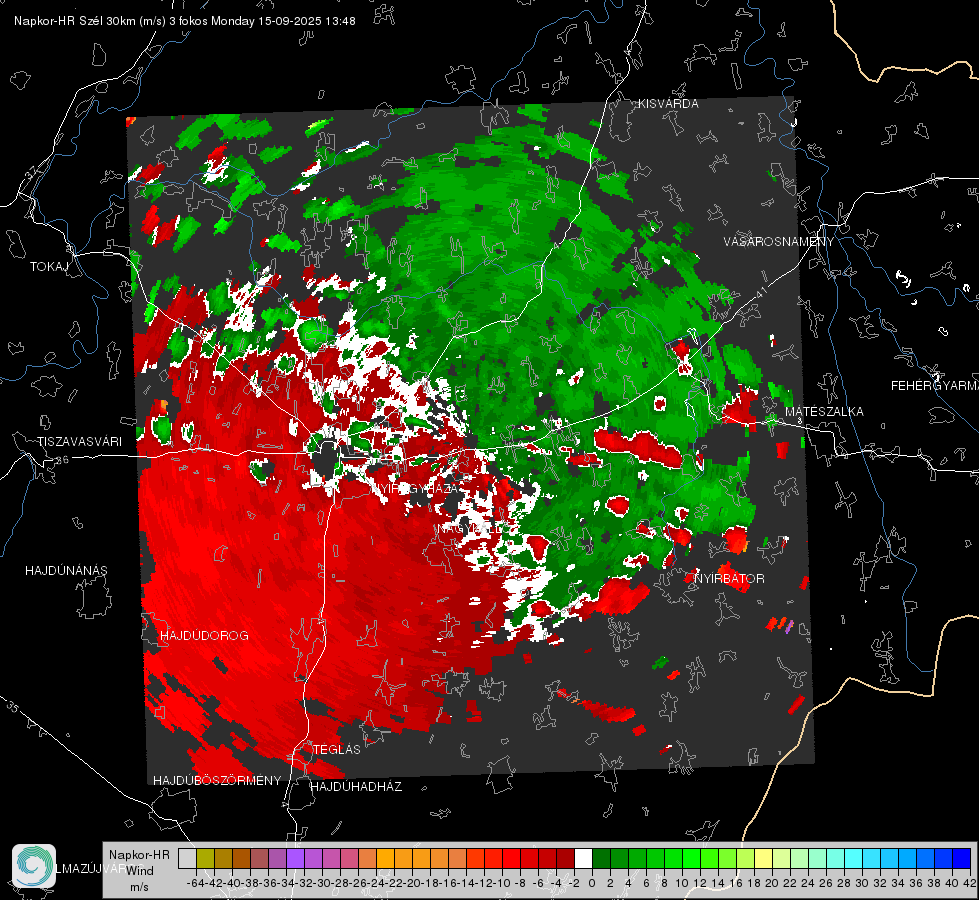The image size is (979, 900).
Task: Pick the bright green swatch between 10 and 12
Action: (x=691, y=858)
